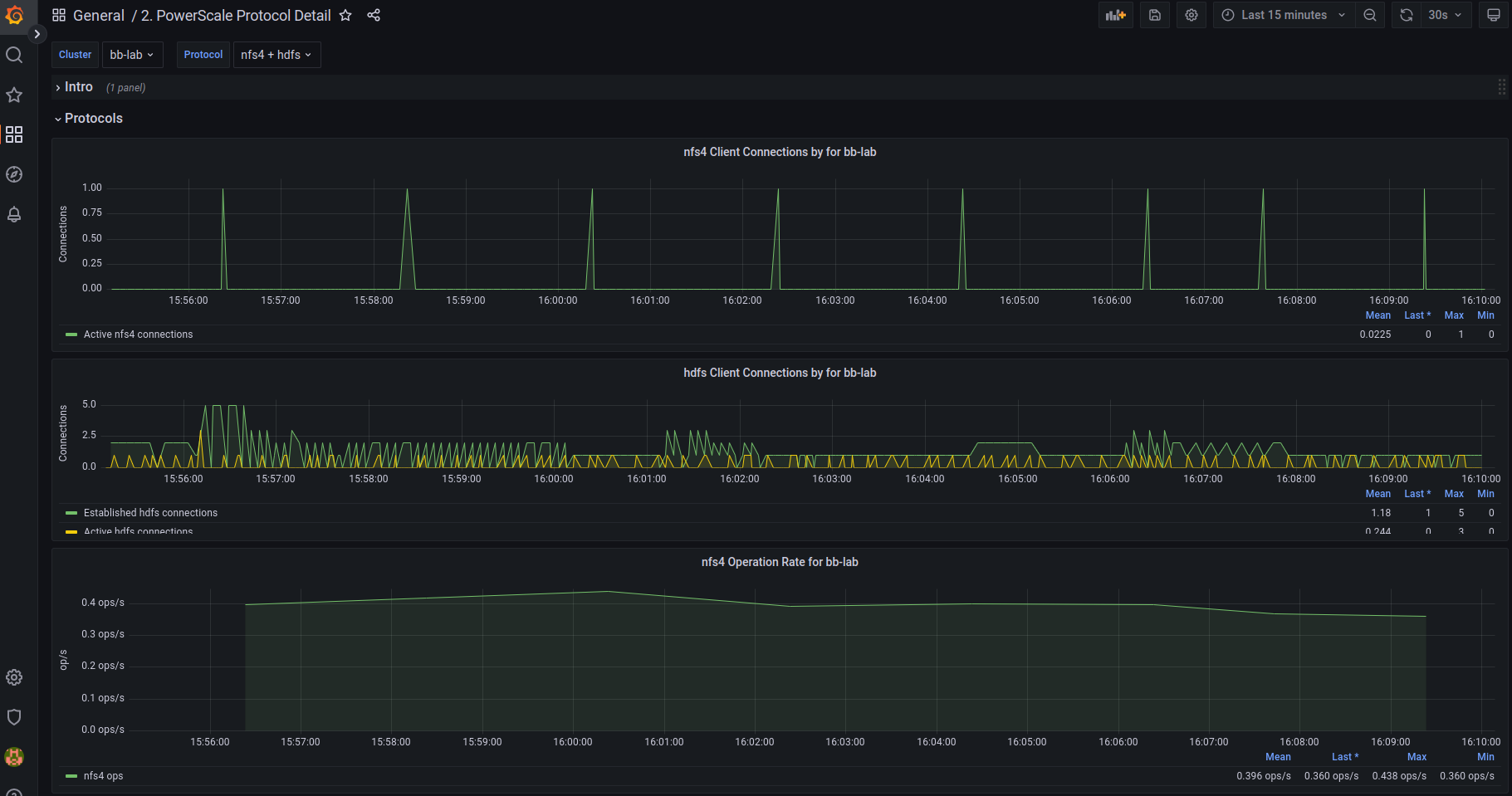Click the 0.0225 mean value

click(x=1375, y=335)
